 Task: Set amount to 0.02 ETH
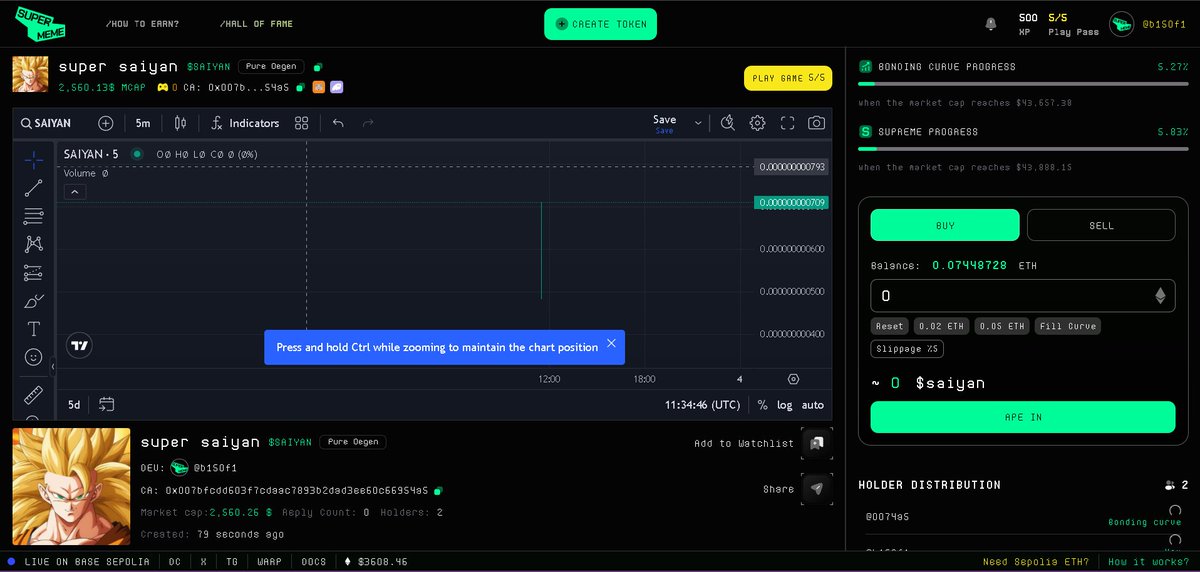click(941, 326)
